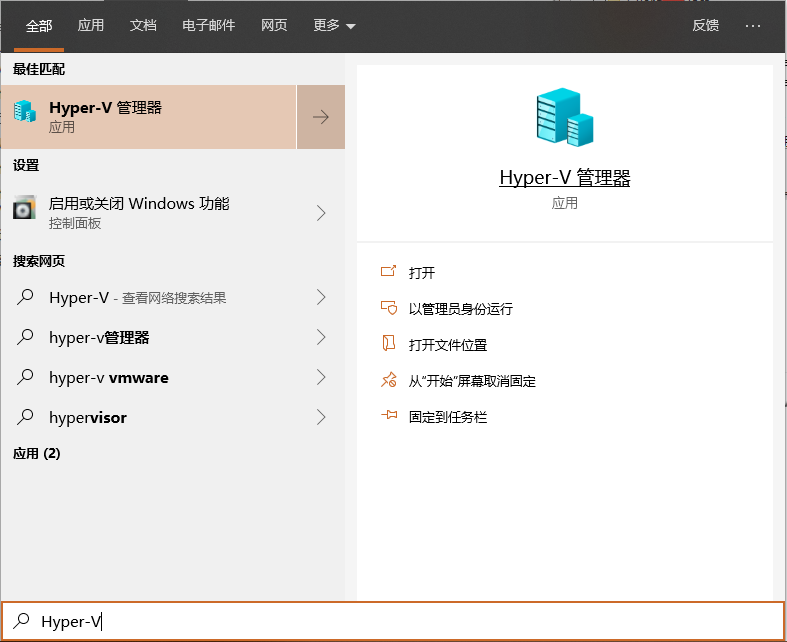
Task: Click the unpin from Start icon
Action: 388,380
